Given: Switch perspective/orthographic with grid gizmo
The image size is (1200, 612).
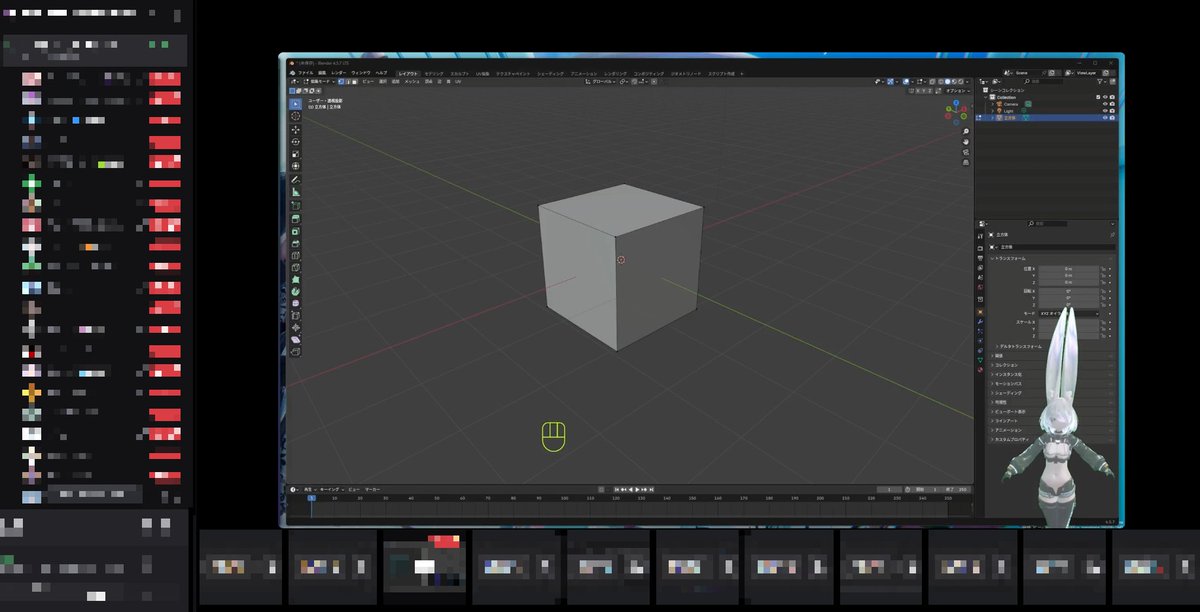Looking at the screenshot, I should 966,162.
